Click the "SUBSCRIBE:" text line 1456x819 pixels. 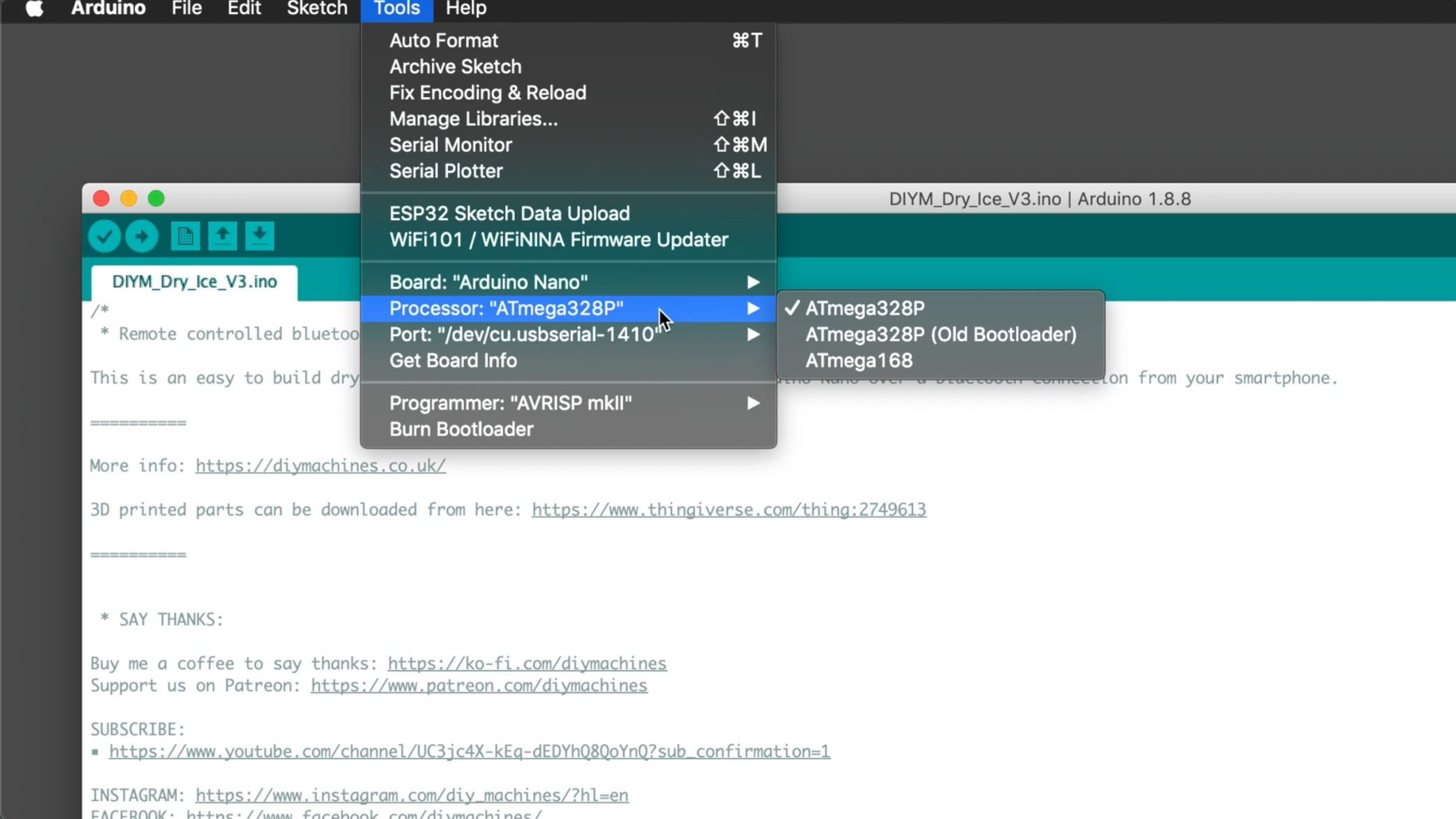click(x=138, y=730)
